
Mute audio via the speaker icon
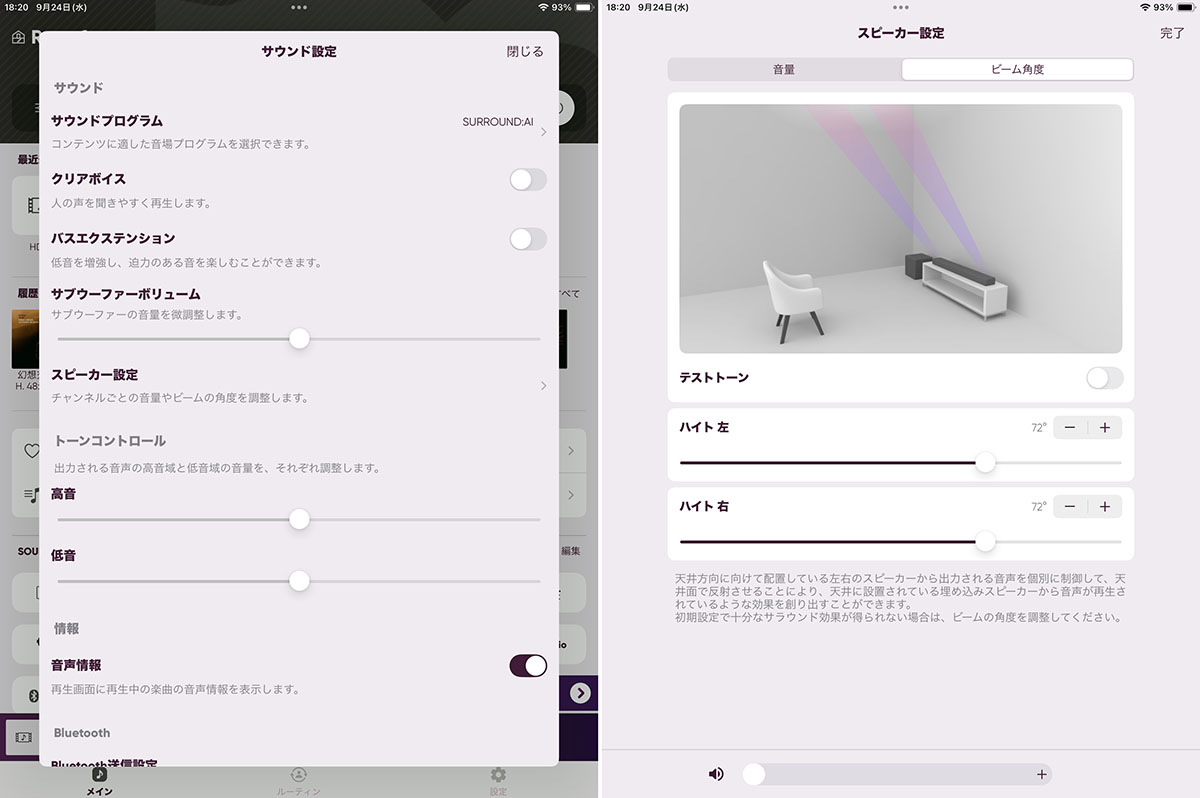[x=715, y=773]
